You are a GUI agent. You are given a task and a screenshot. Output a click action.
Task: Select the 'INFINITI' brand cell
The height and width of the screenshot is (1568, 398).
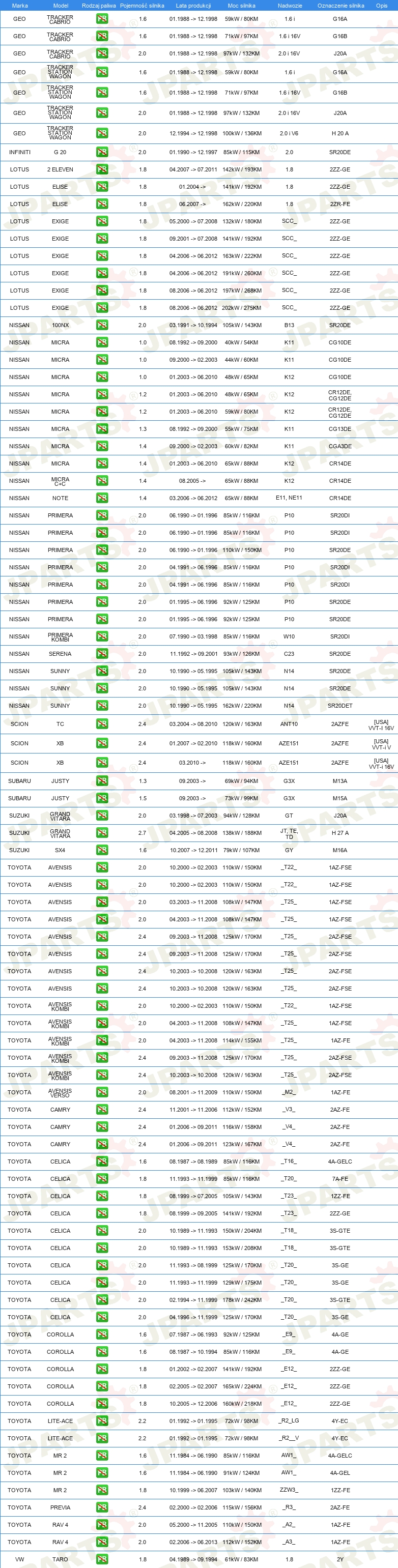[x=19, y=152]
